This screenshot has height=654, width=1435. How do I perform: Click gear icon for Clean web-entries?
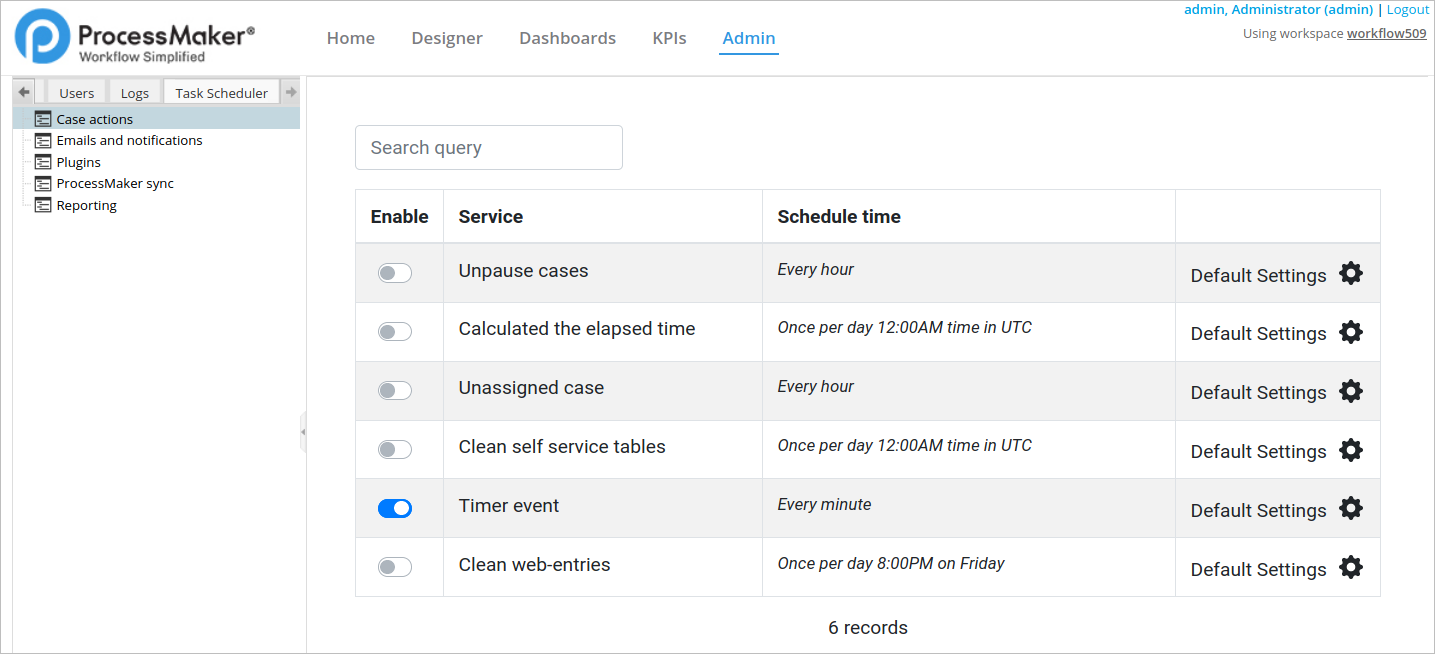point(1350,568)
